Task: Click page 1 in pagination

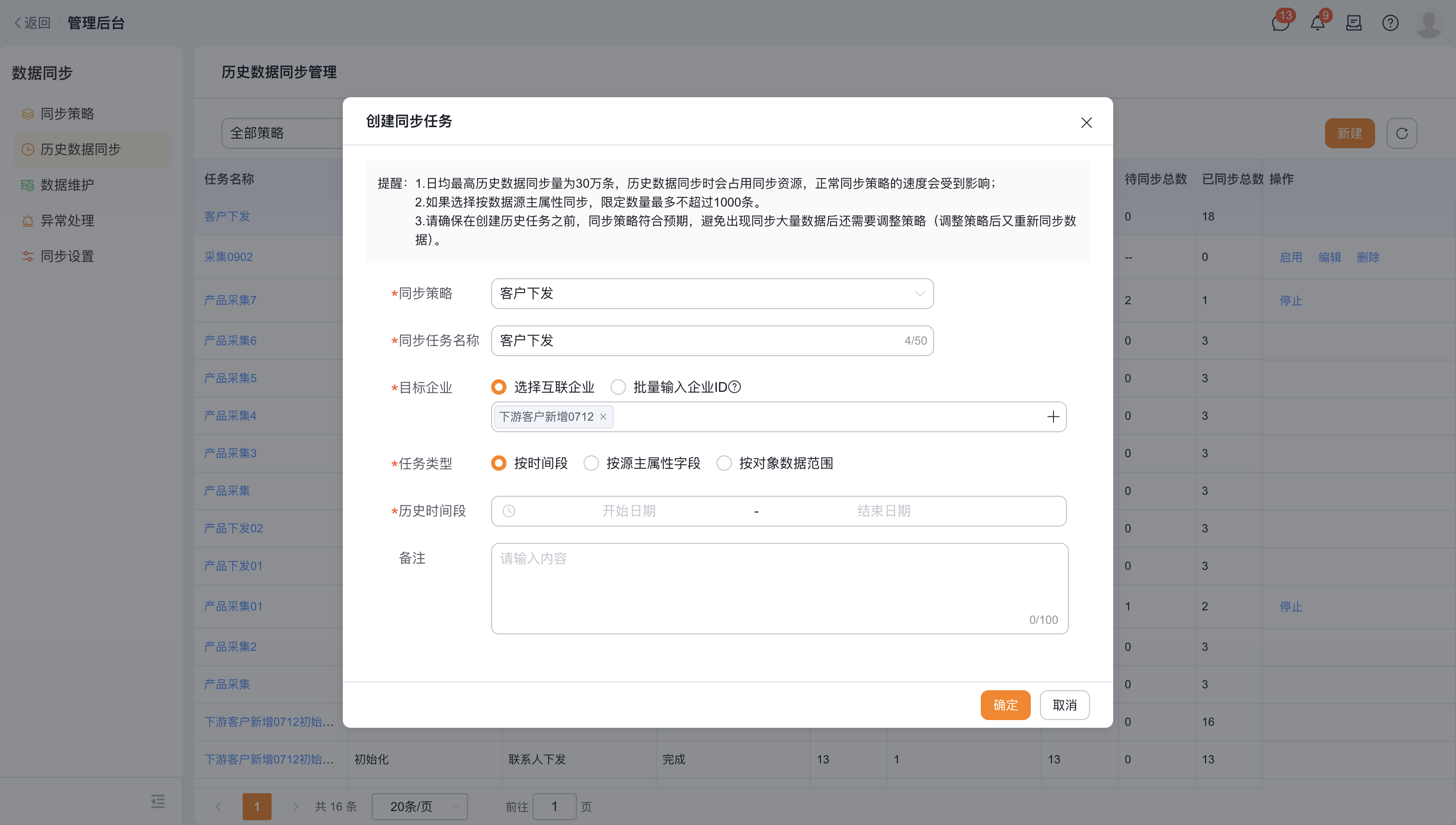Action: (257, 806)
